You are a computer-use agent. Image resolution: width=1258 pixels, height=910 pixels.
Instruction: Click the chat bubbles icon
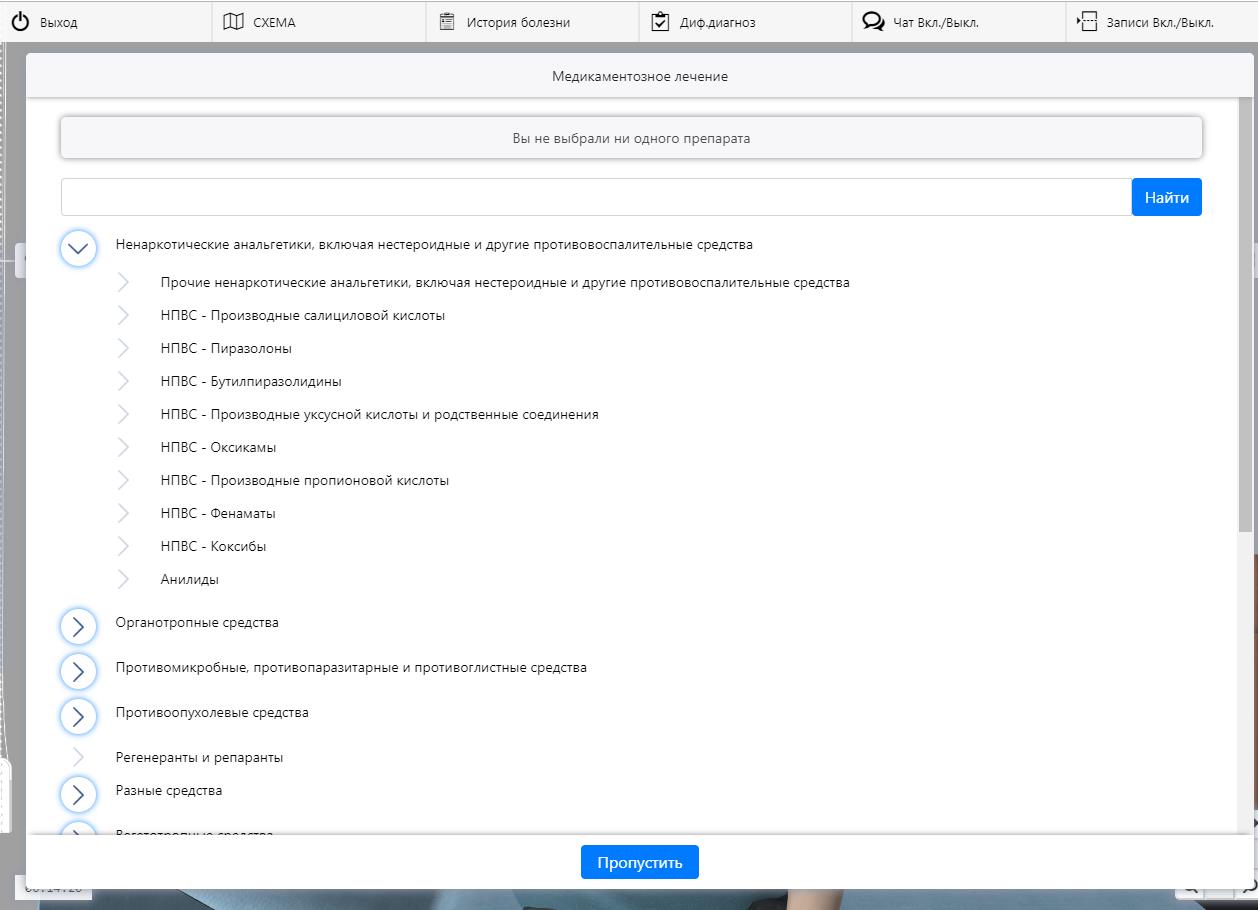coord(873,22)
